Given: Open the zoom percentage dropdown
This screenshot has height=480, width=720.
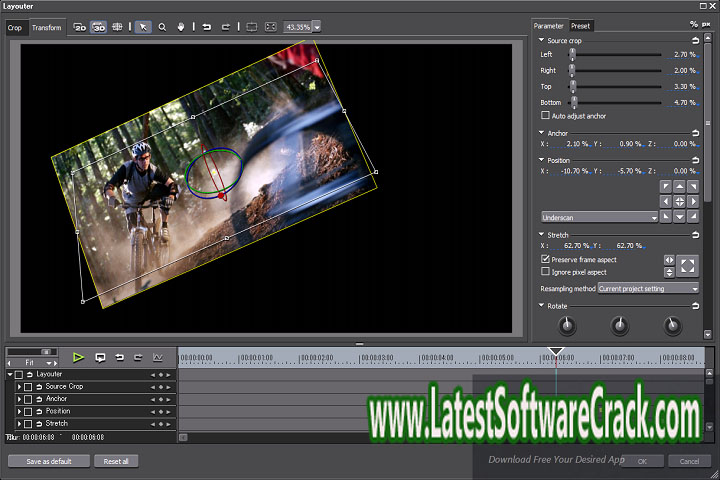Looking at the screenshot, I should (x=317, y=27).
